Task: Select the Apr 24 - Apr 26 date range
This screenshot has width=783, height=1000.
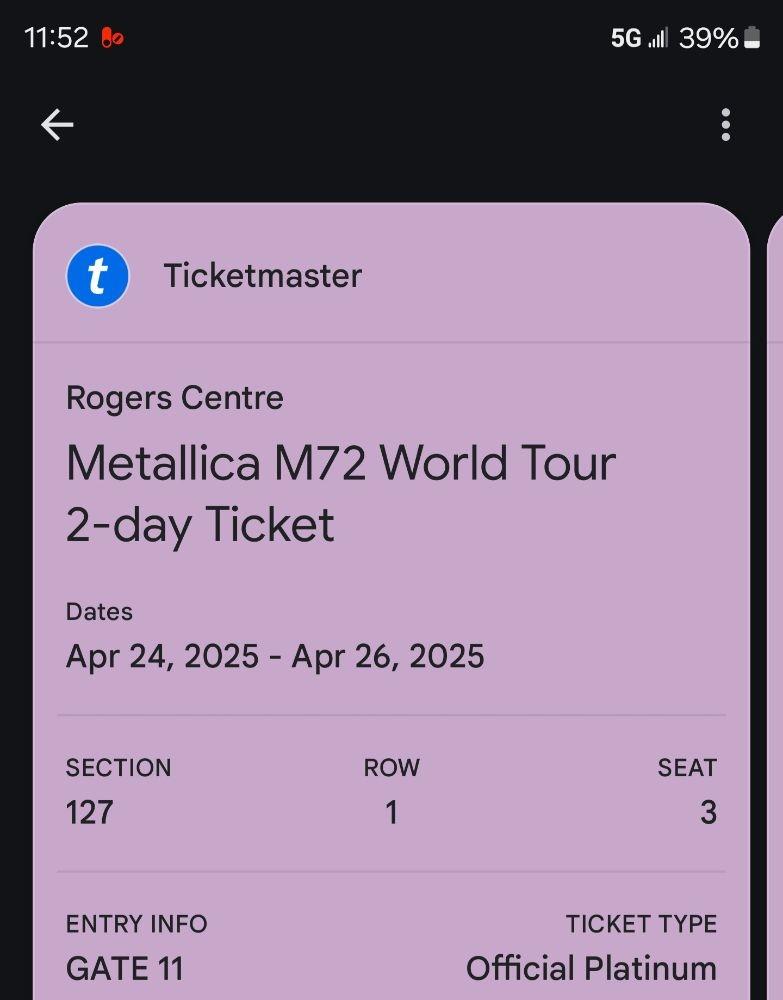Action: pyautogui.click(x=275, y=657)
